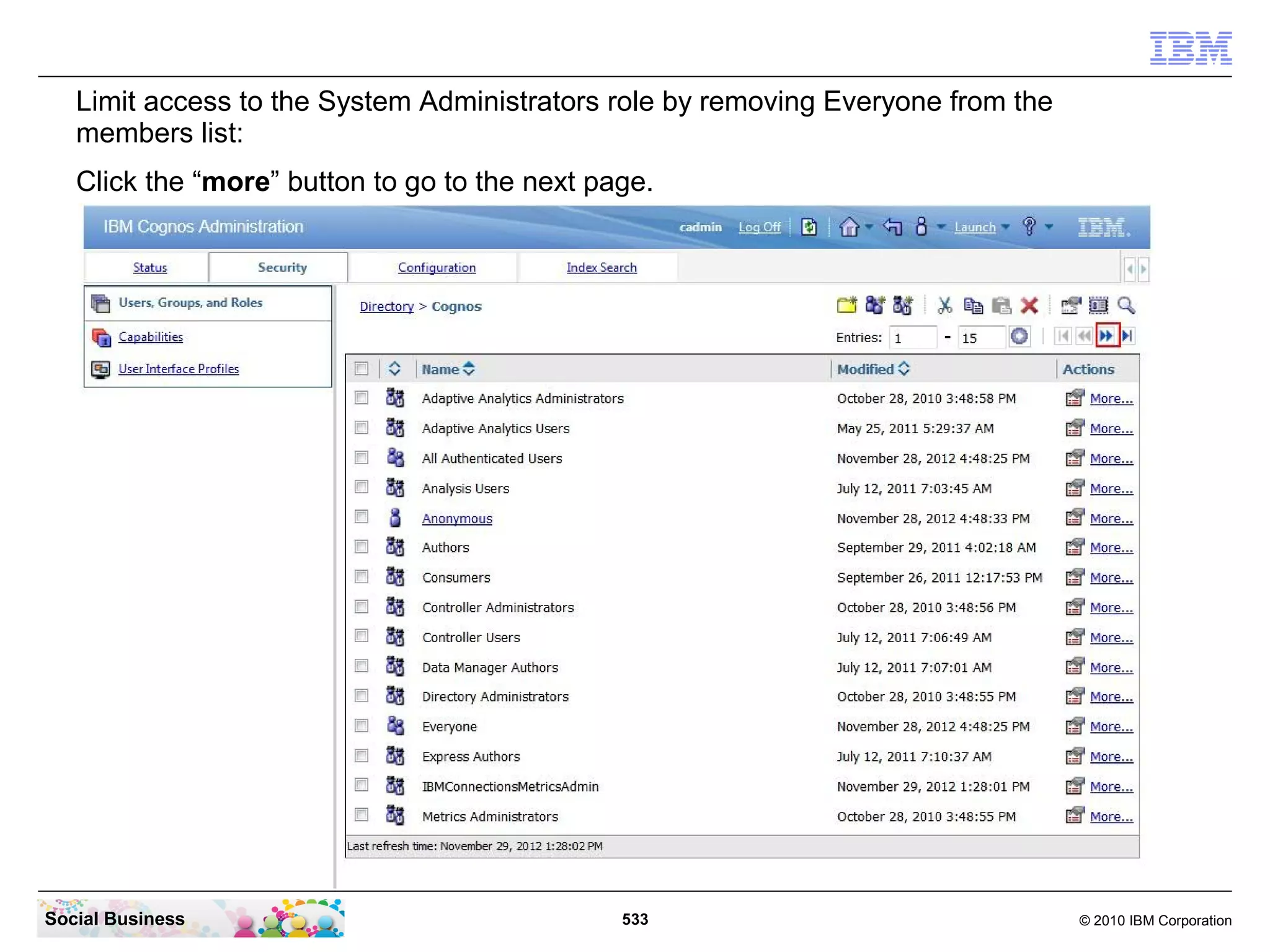Click More... for Adaptive Analytics Users
The width and height of the screenshot is (1270, 952).
pyautogui.click(x=1111, y=428)
